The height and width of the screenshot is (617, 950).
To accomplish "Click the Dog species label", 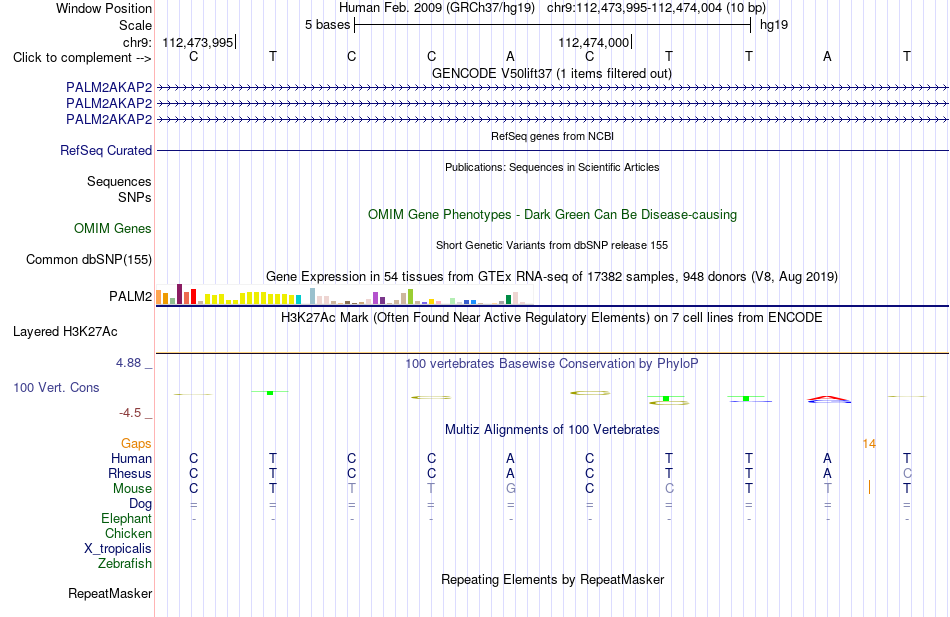I will 141,504.
